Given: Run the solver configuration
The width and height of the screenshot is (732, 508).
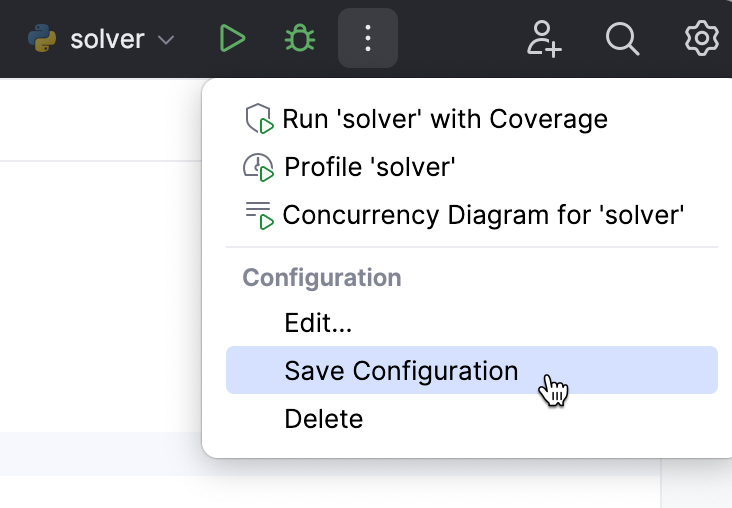Looking at the screenshot, I should click(232, 40).
